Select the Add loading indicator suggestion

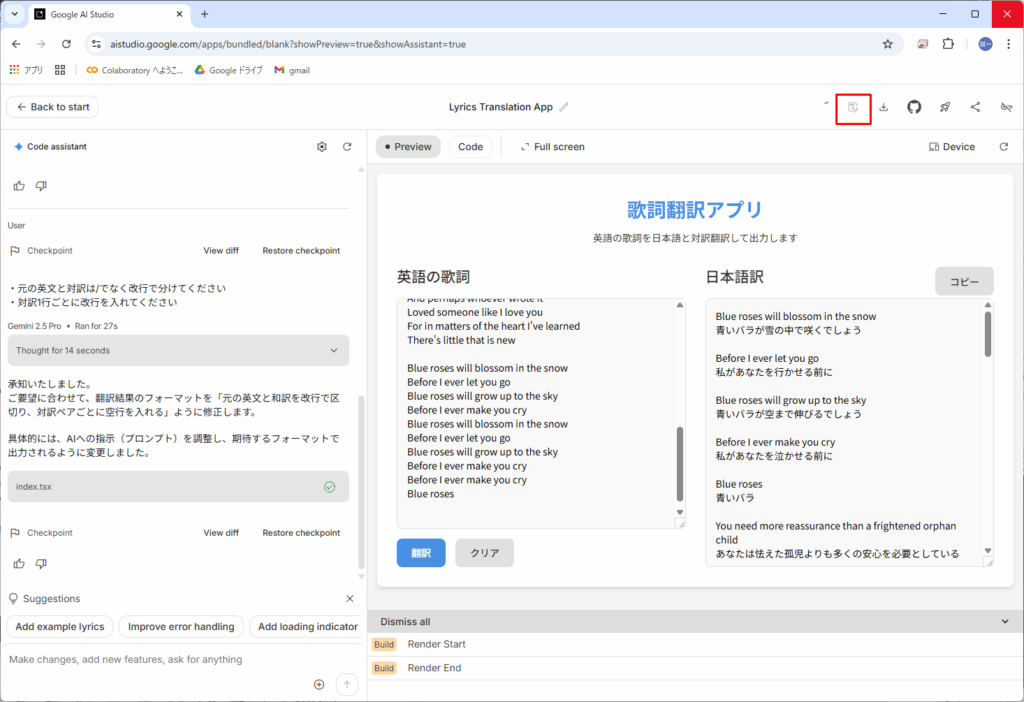coord(307,626)
